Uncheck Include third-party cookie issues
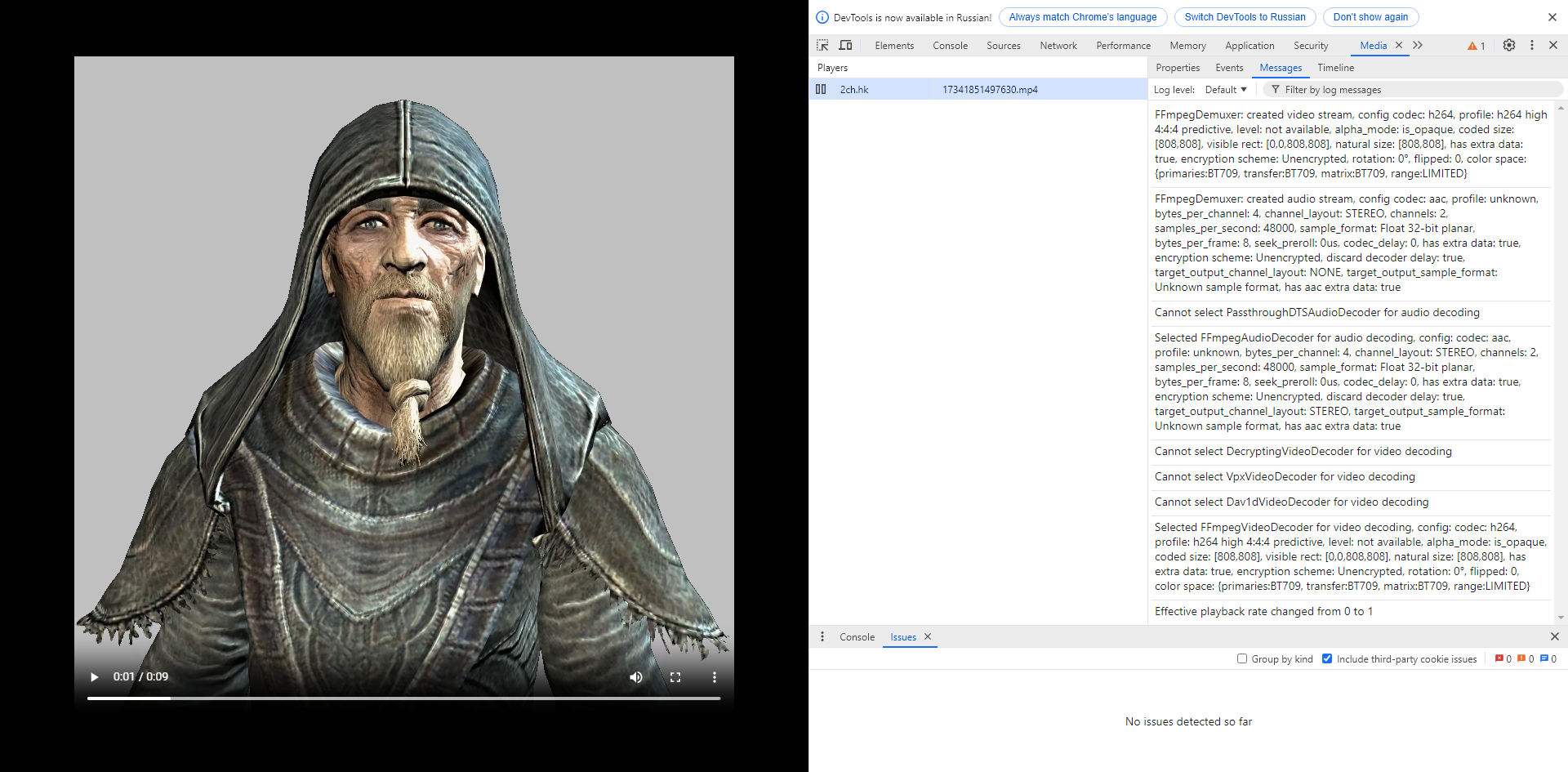Viewport: 1568px width, 772px height. (1327, 658)
